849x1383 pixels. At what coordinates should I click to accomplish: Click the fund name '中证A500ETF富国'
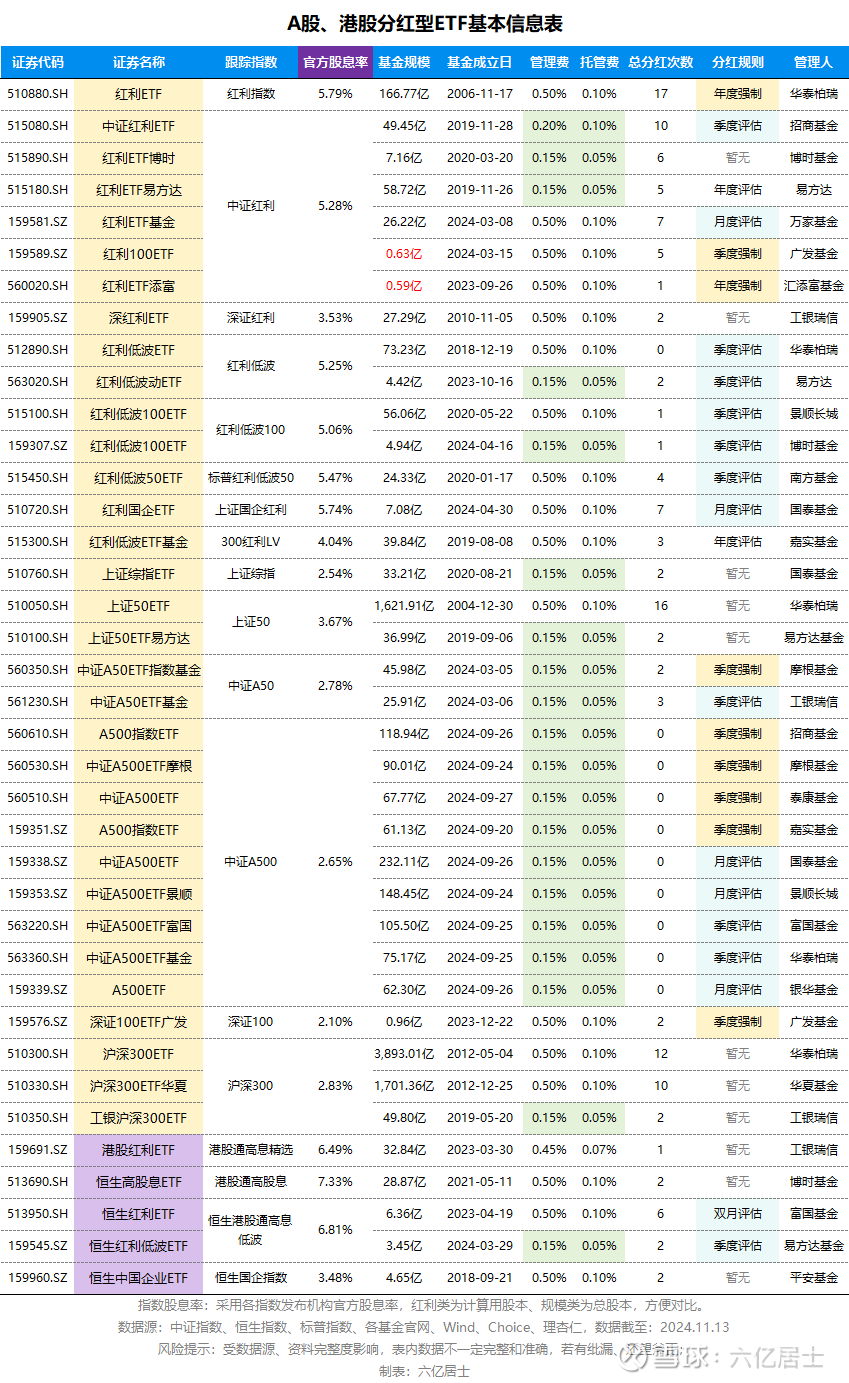tap(138, 926)
